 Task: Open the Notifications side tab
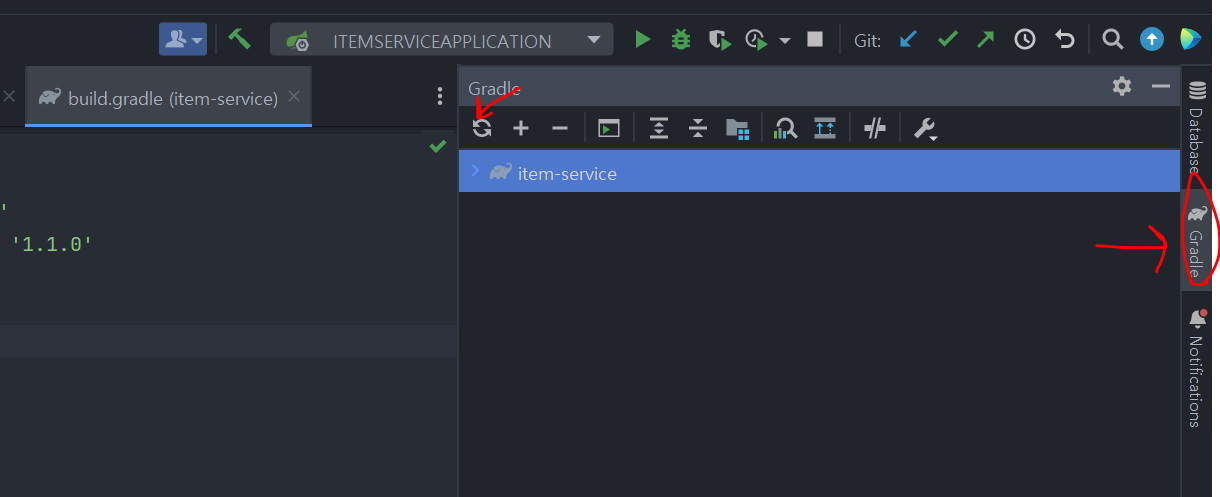[1196, 368]
